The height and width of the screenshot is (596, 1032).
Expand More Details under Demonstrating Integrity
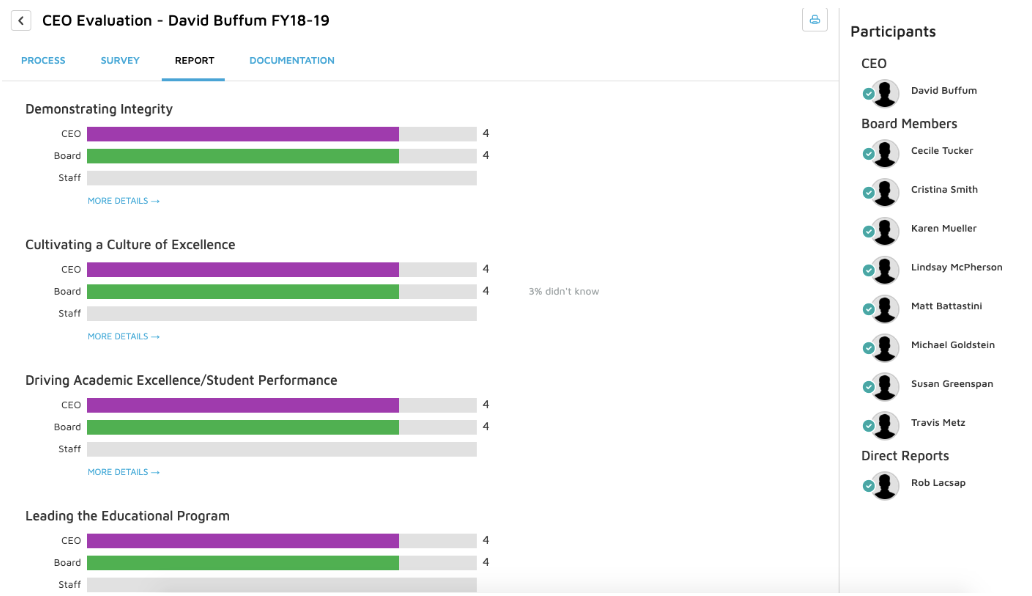[123, 200]
